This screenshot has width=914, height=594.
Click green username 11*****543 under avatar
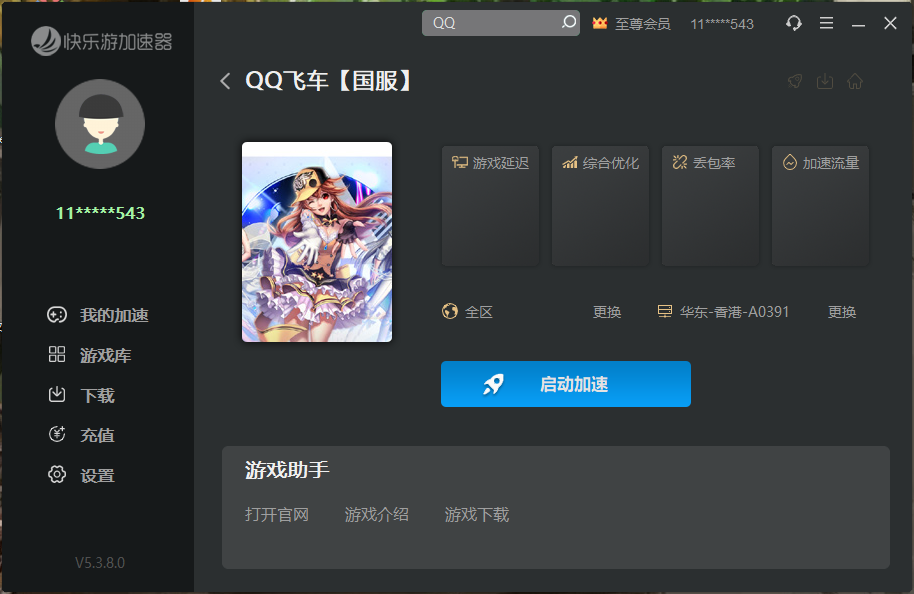(100, 213)
